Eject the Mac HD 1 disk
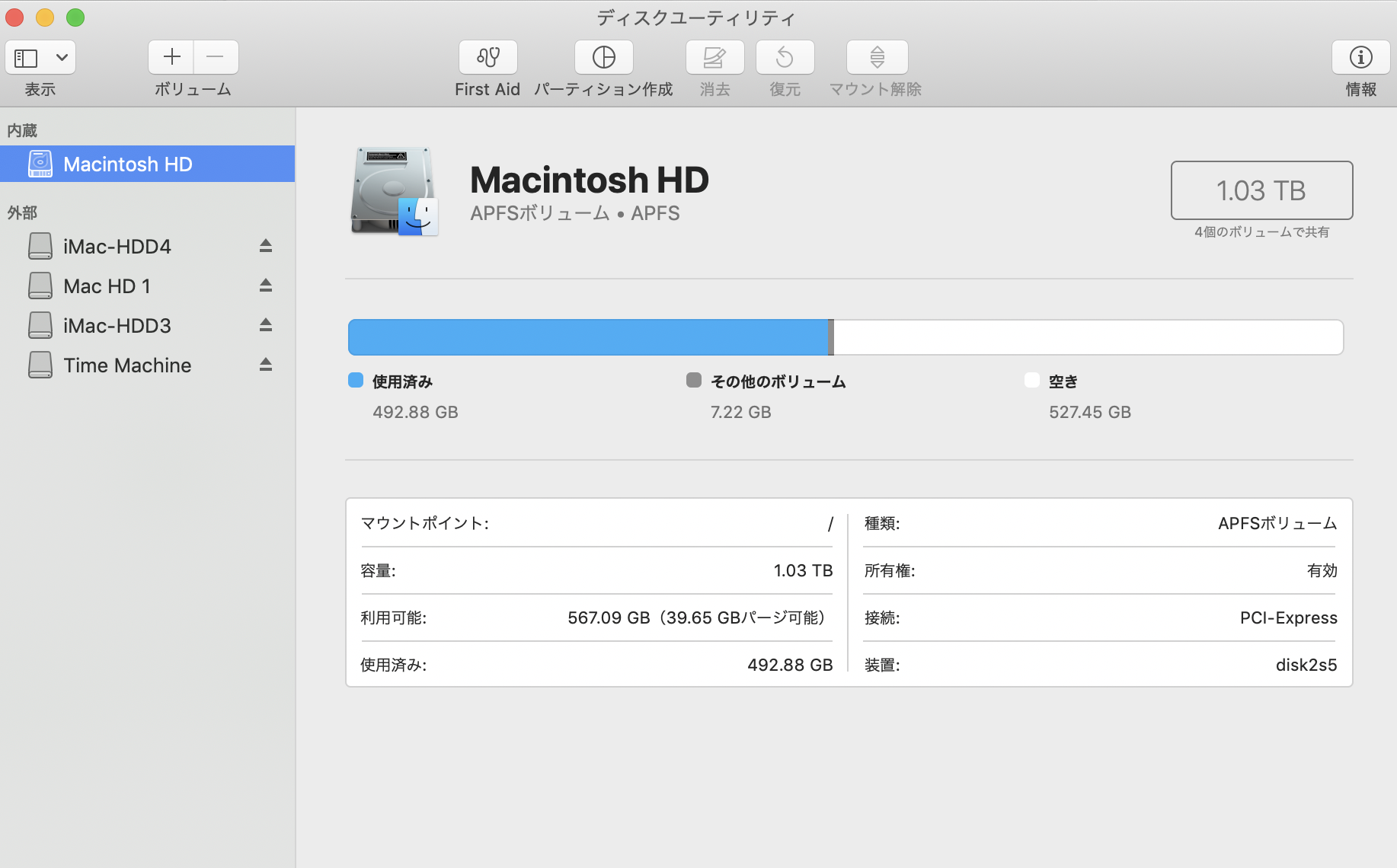Image resolution: width=1397 pixels, height=868 pixels. (265, 286)
